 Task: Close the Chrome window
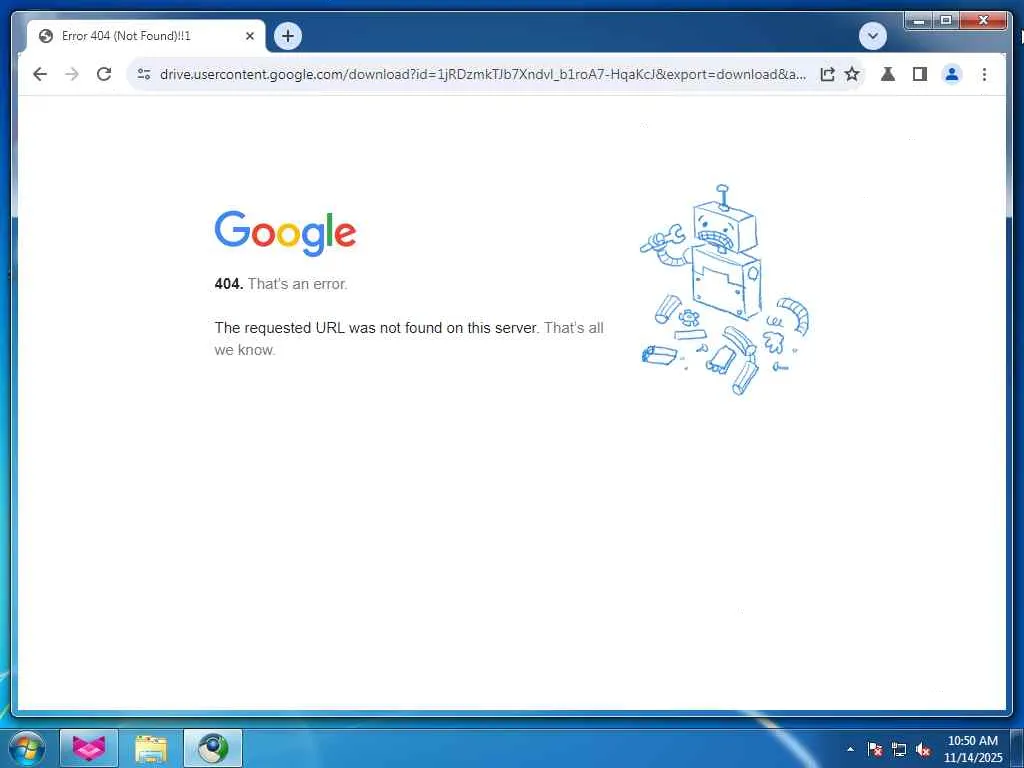pyautogui.click(x=983, y=21)
